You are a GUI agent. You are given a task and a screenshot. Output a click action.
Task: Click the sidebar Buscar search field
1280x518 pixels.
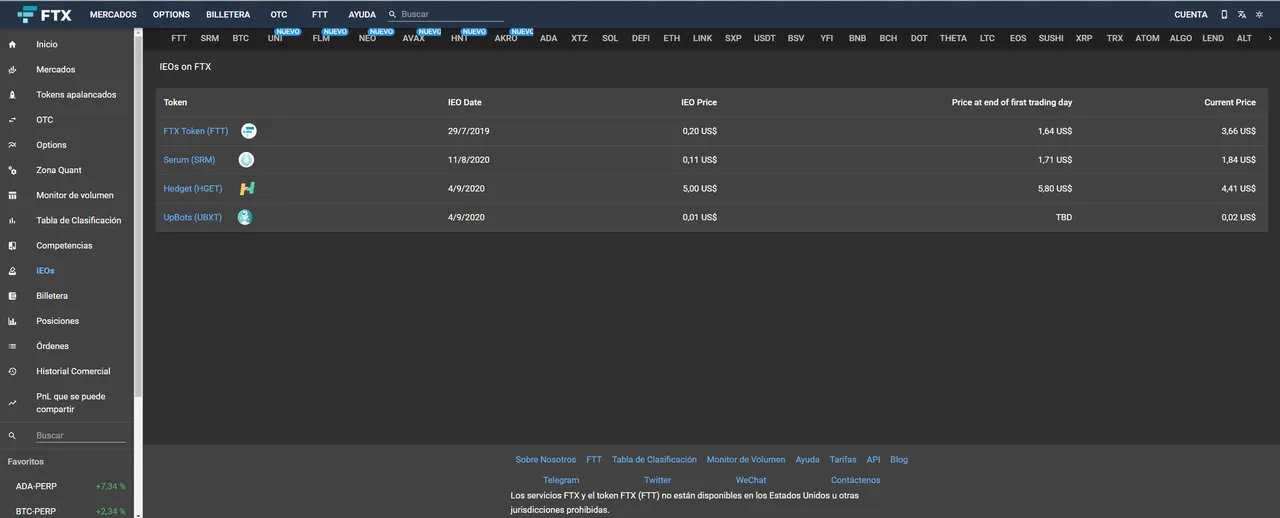tap(81, 436)
